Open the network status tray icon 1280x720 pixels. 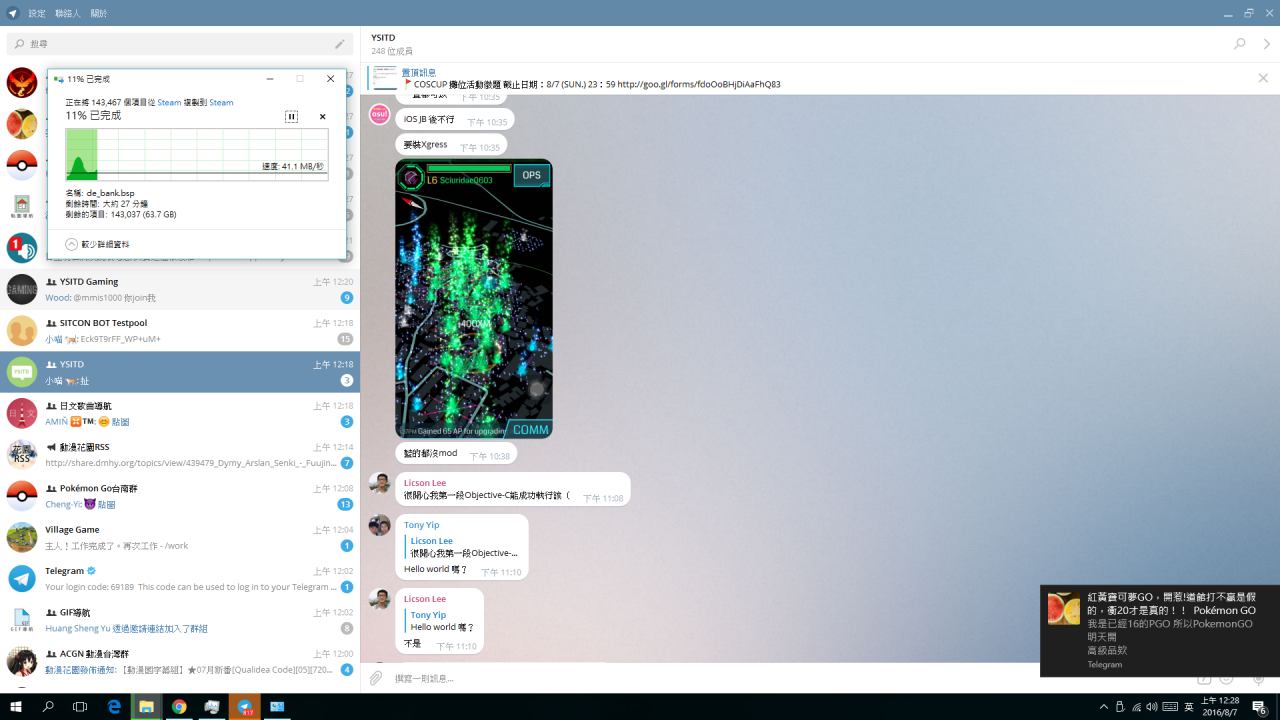pyautogui.click(x=1136, y=707)
